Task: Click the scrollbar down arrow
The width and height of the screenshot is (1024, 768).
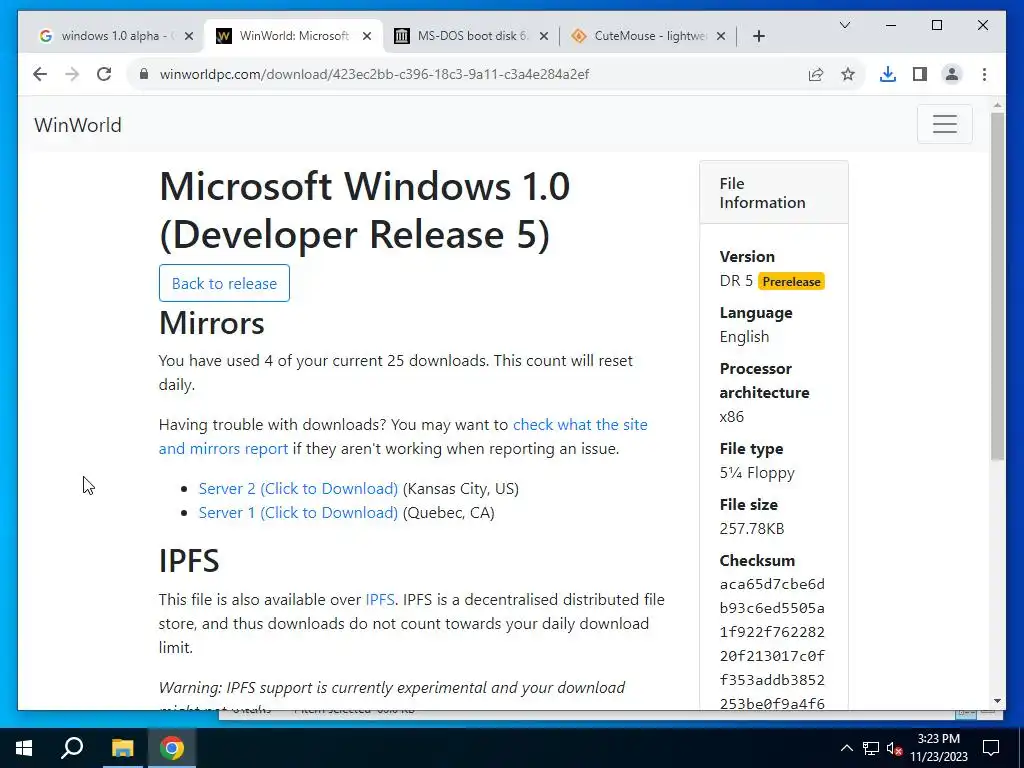Action: (x=997, y=701)
